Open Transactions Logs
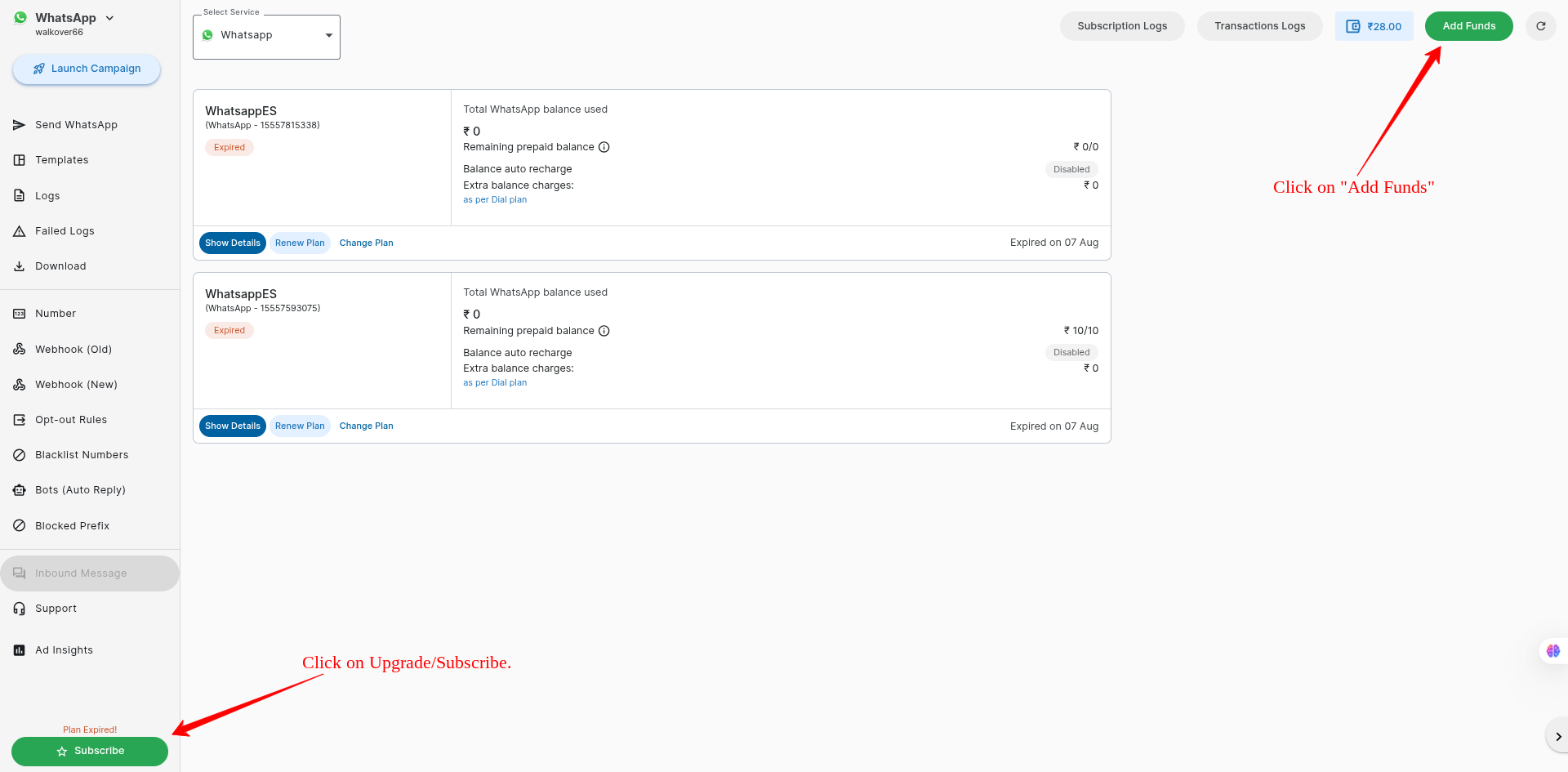This screenshot has height=772, width=1568. [1259, 26]
